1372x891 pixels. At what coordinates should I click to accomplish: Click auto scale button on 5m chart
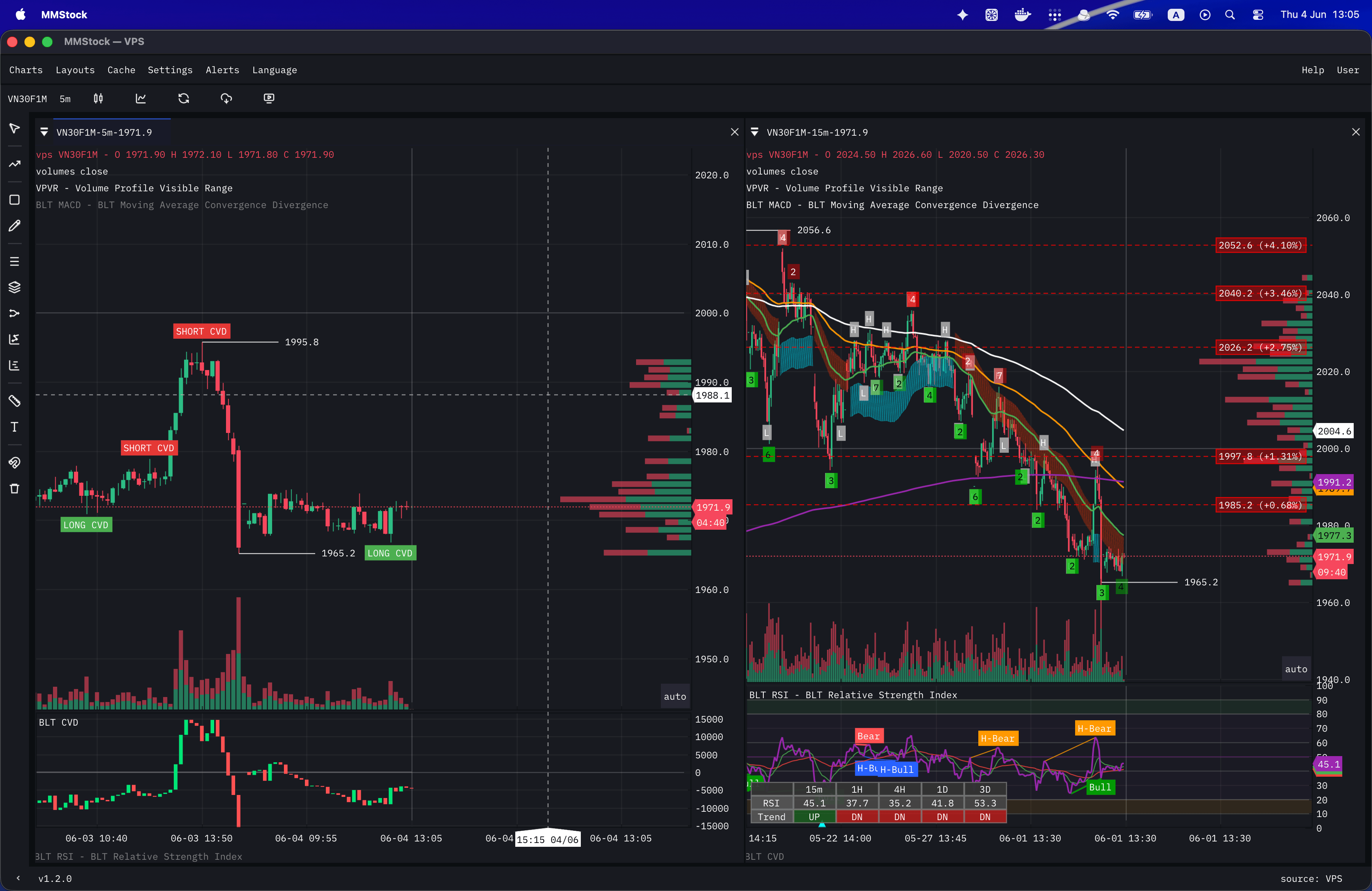675,697
